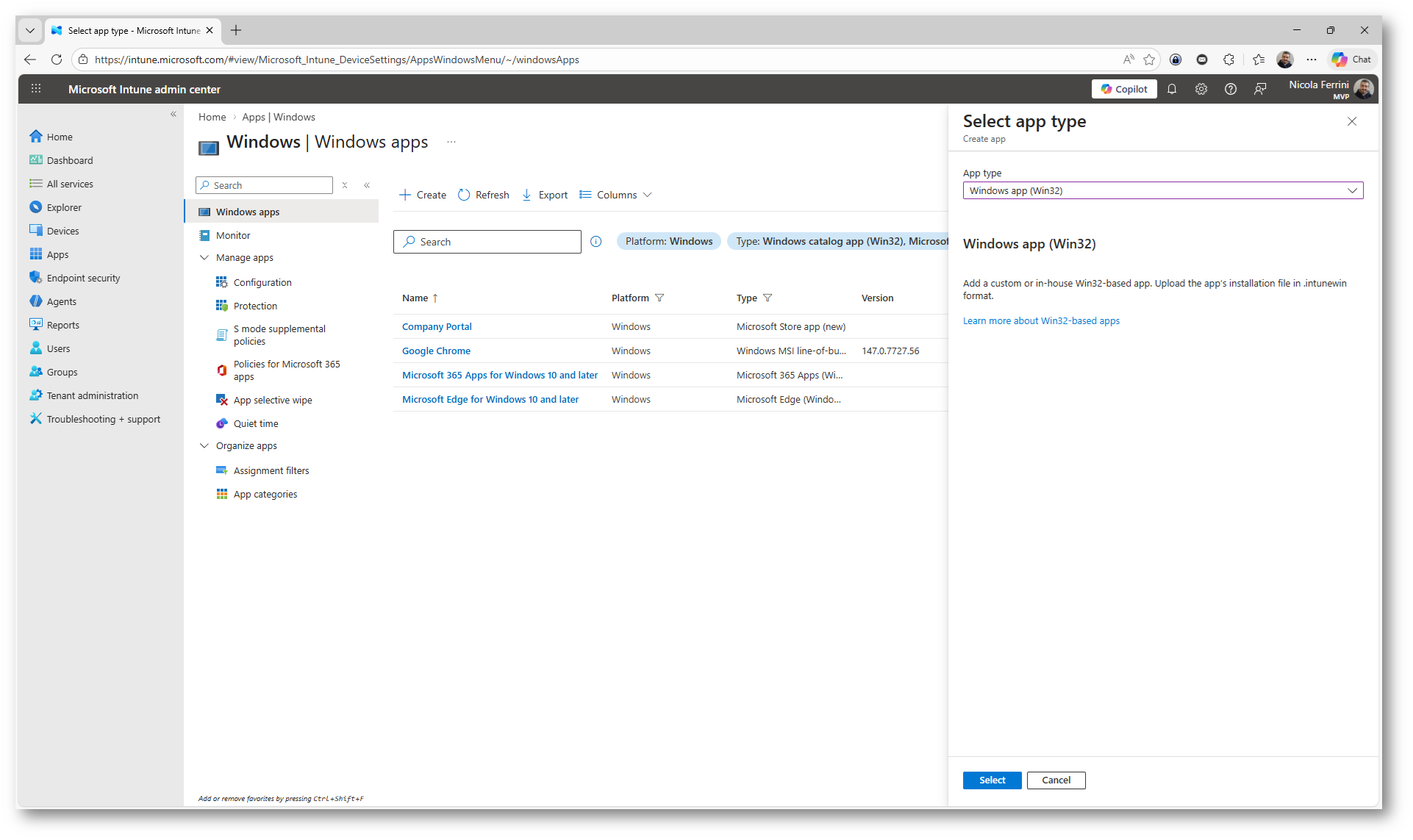Image resolution: width=1413 pixels, height=840 pixels.
Task: Click the Refresh toolbar button
Action: (484, 195)
